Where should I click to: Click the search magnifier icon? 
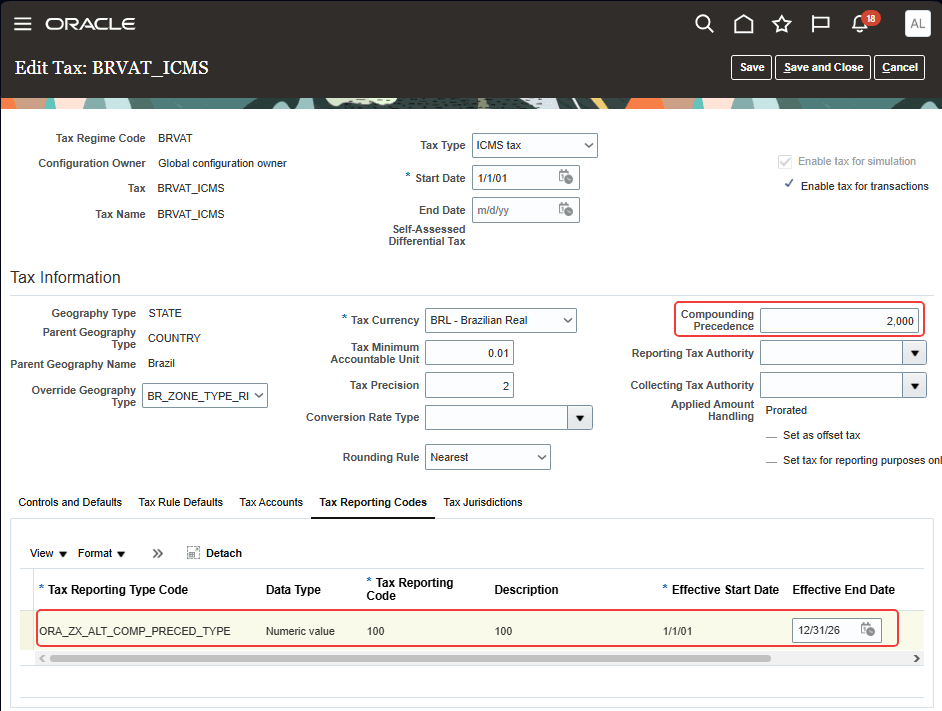(704, 24)
